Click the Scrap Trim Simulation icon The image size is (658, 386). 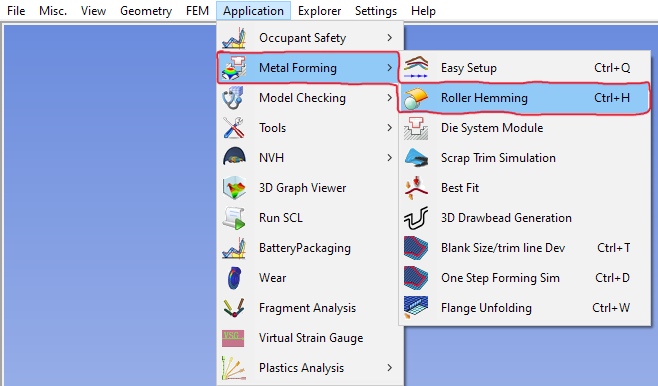click(x=416, y=158)
